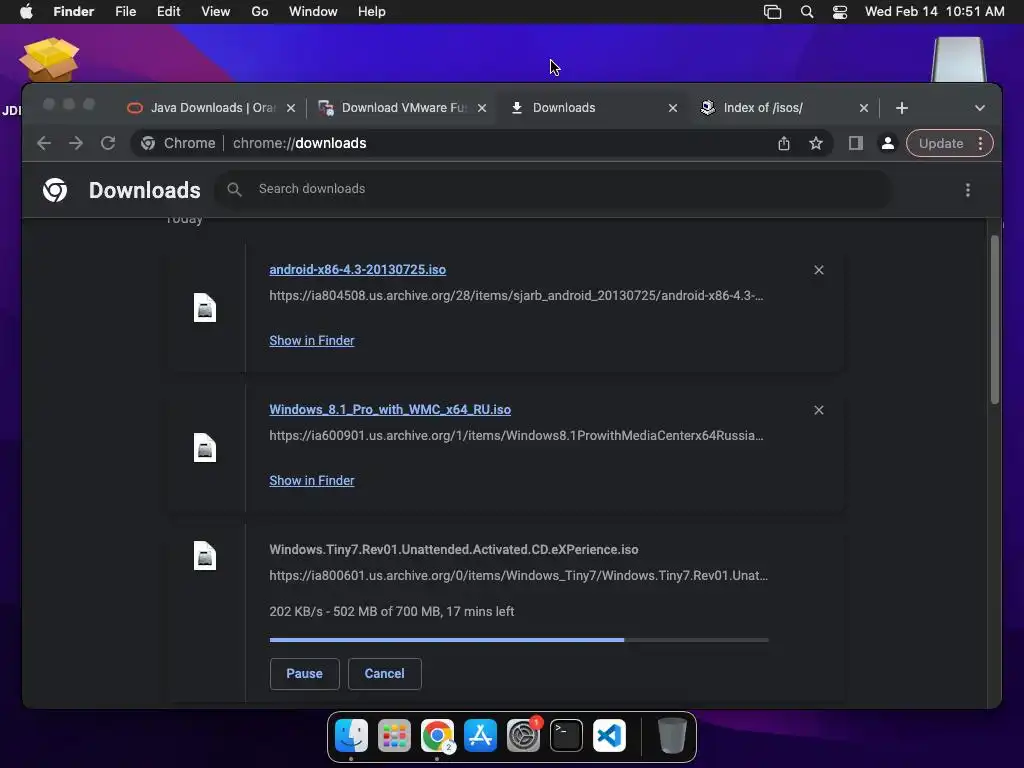Close the Java Downloads tab
This screenshot has width=1024, height=768.
[291, 108]
